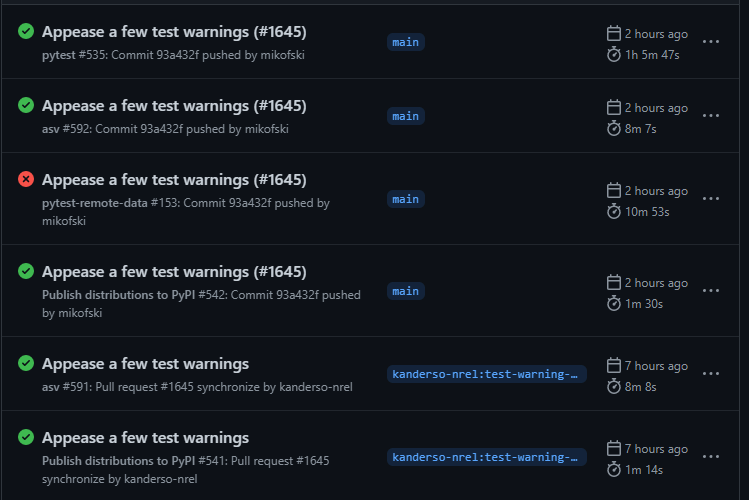Click the success check icon for asv #591

(26, 363)
